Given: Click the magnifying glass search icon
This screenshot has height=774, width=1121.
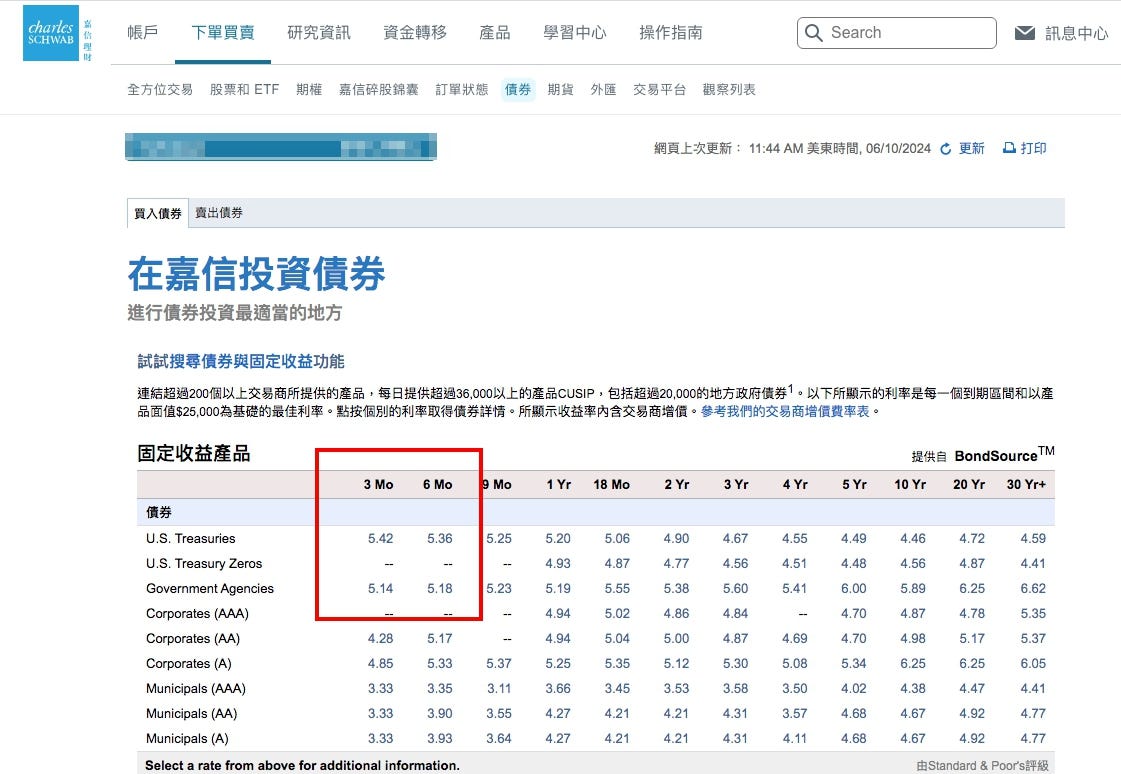Looking at the screenshot, I should pos(815,33).
